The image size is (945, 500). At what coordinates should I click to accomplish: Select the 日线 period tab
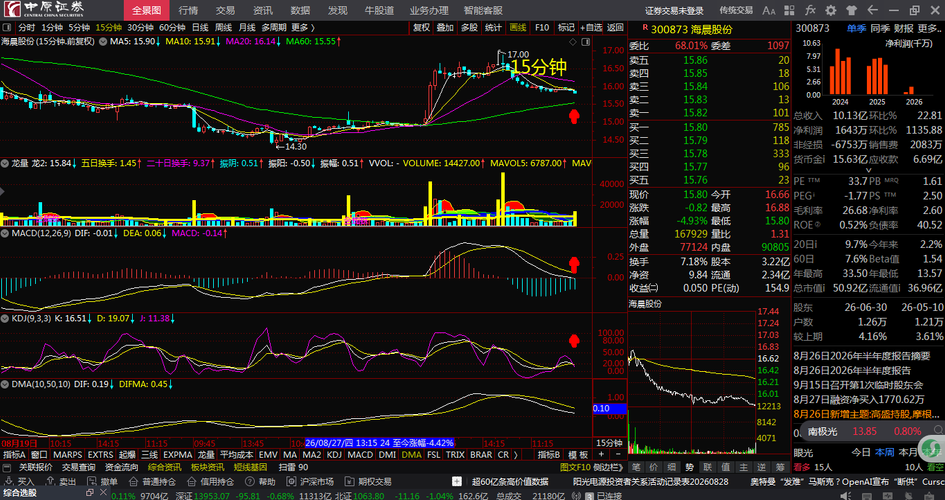pos(200,28)
